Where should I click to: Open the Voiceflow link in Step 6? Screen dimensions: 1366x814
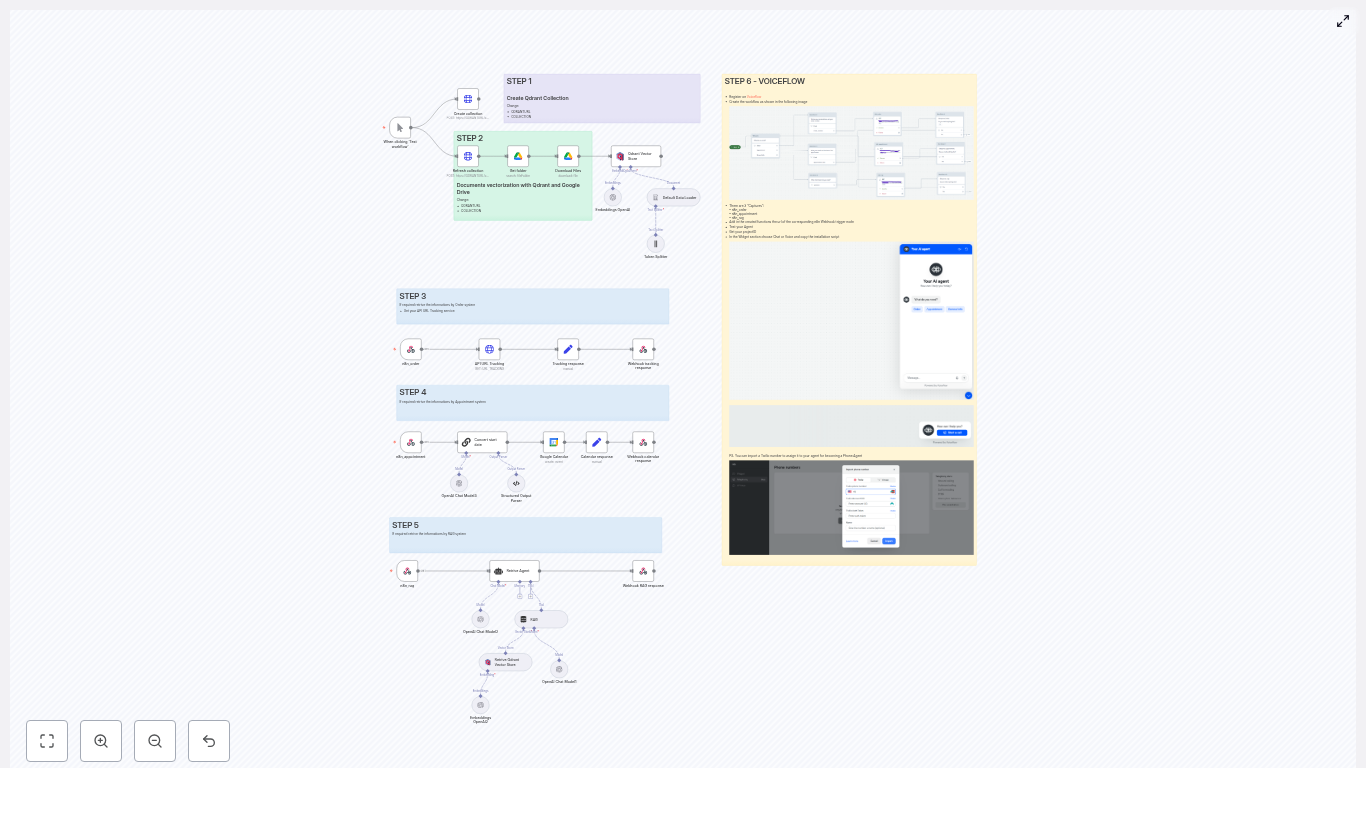pos(754,96)
